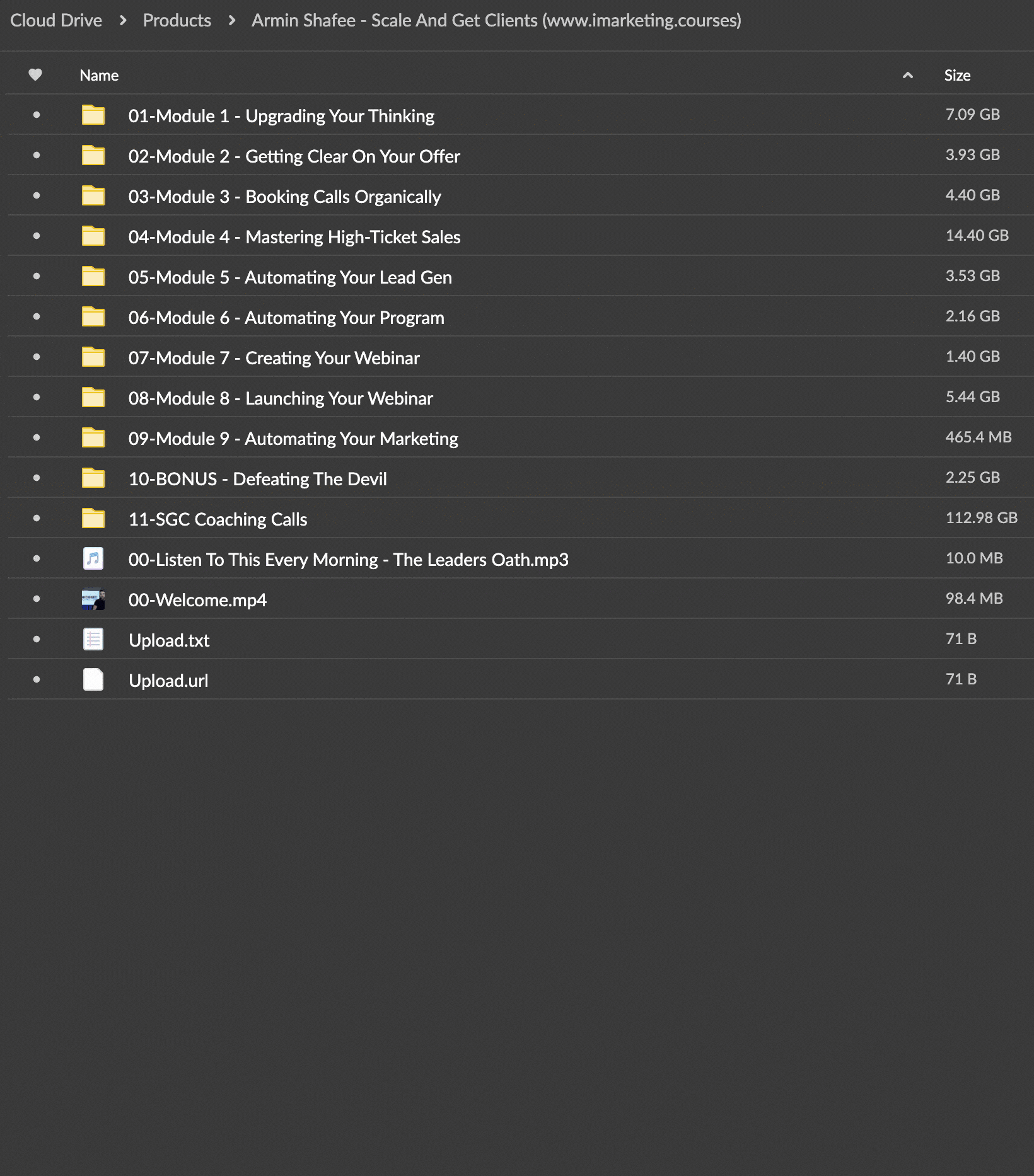Click the text file icon for Upload.txt
Viewport: 1034px width, 1176px height.
tap(93, 640)
